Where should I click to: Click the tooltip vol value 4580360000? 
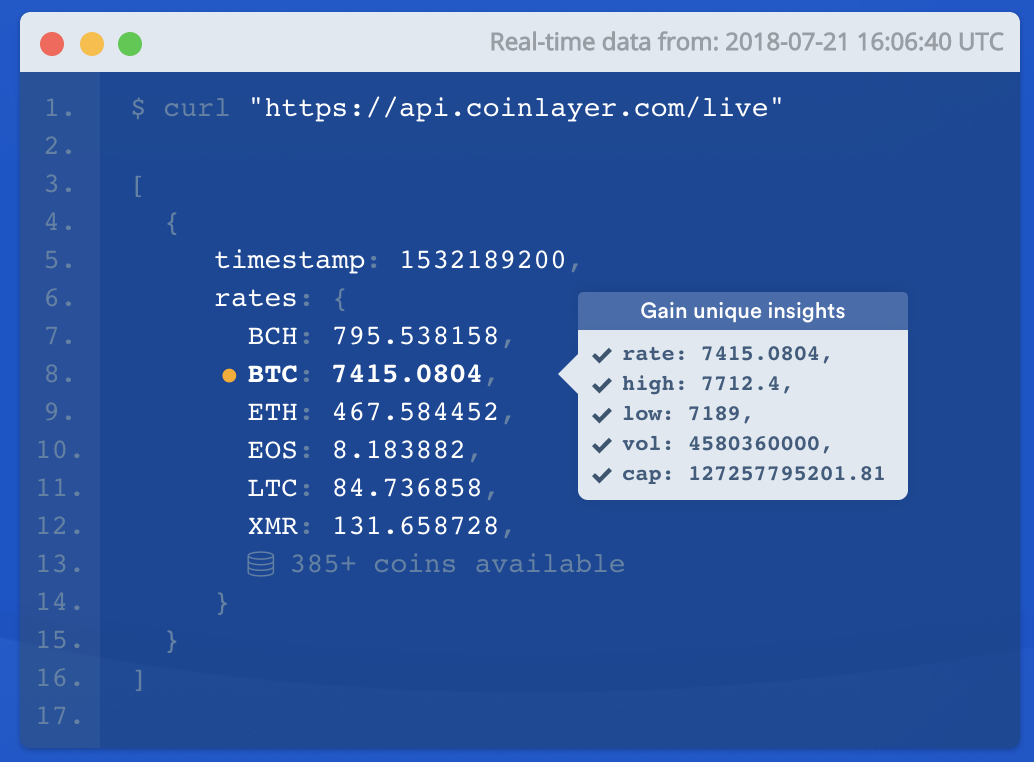pyautogui.click(x=754, y=444)
